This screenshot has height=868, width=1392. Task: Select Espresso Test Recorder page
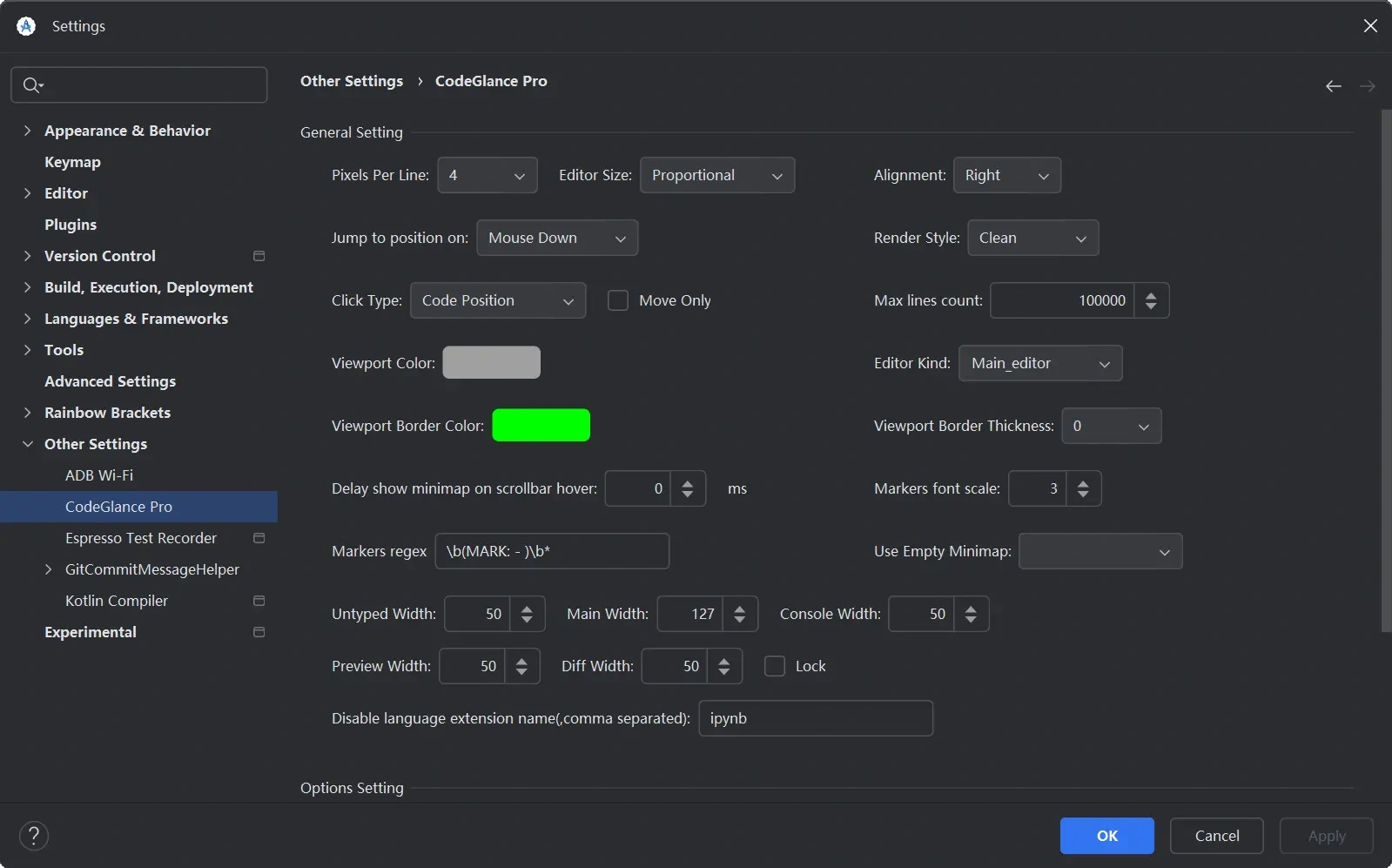(x=141, y=538)
